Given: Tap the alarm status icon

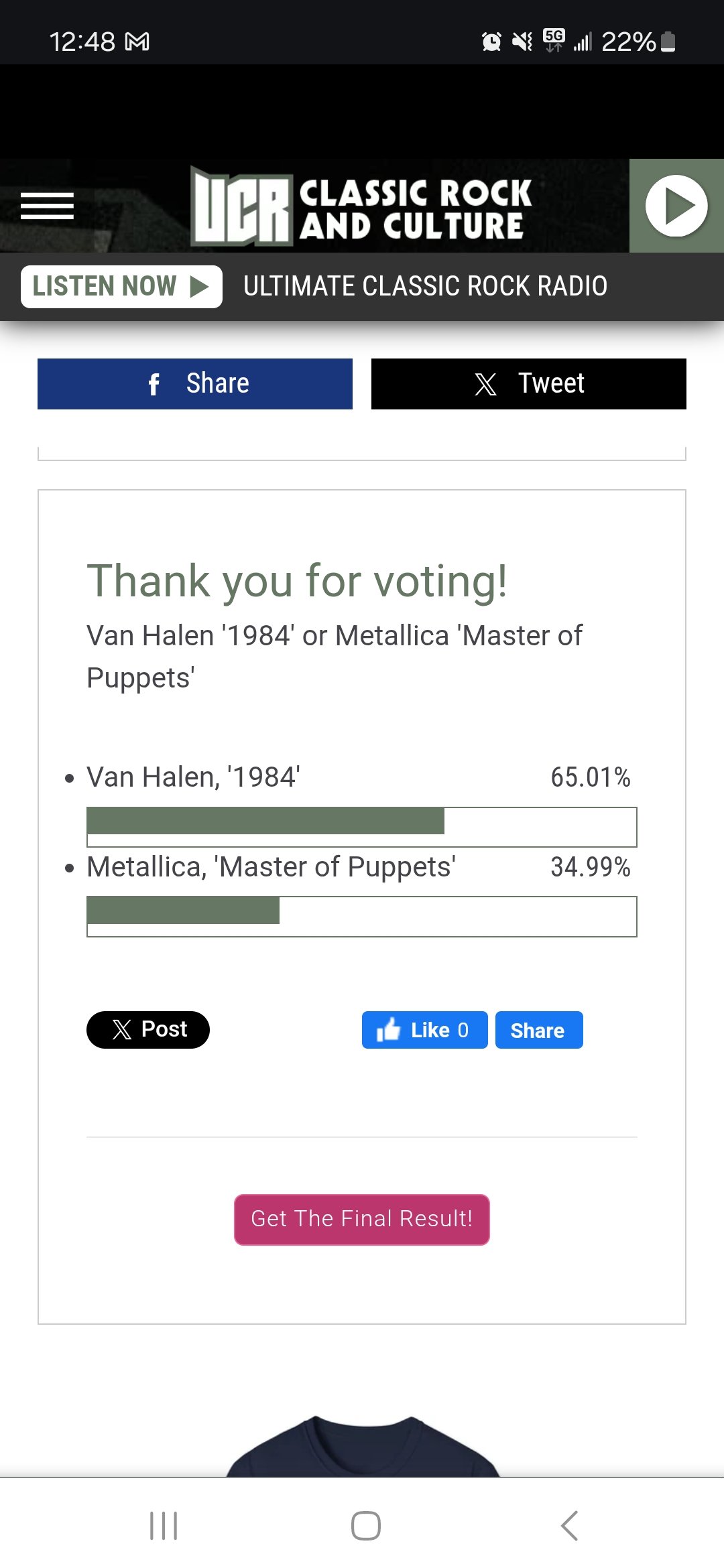Looking at the screenshot, I should tap(491, 42).
